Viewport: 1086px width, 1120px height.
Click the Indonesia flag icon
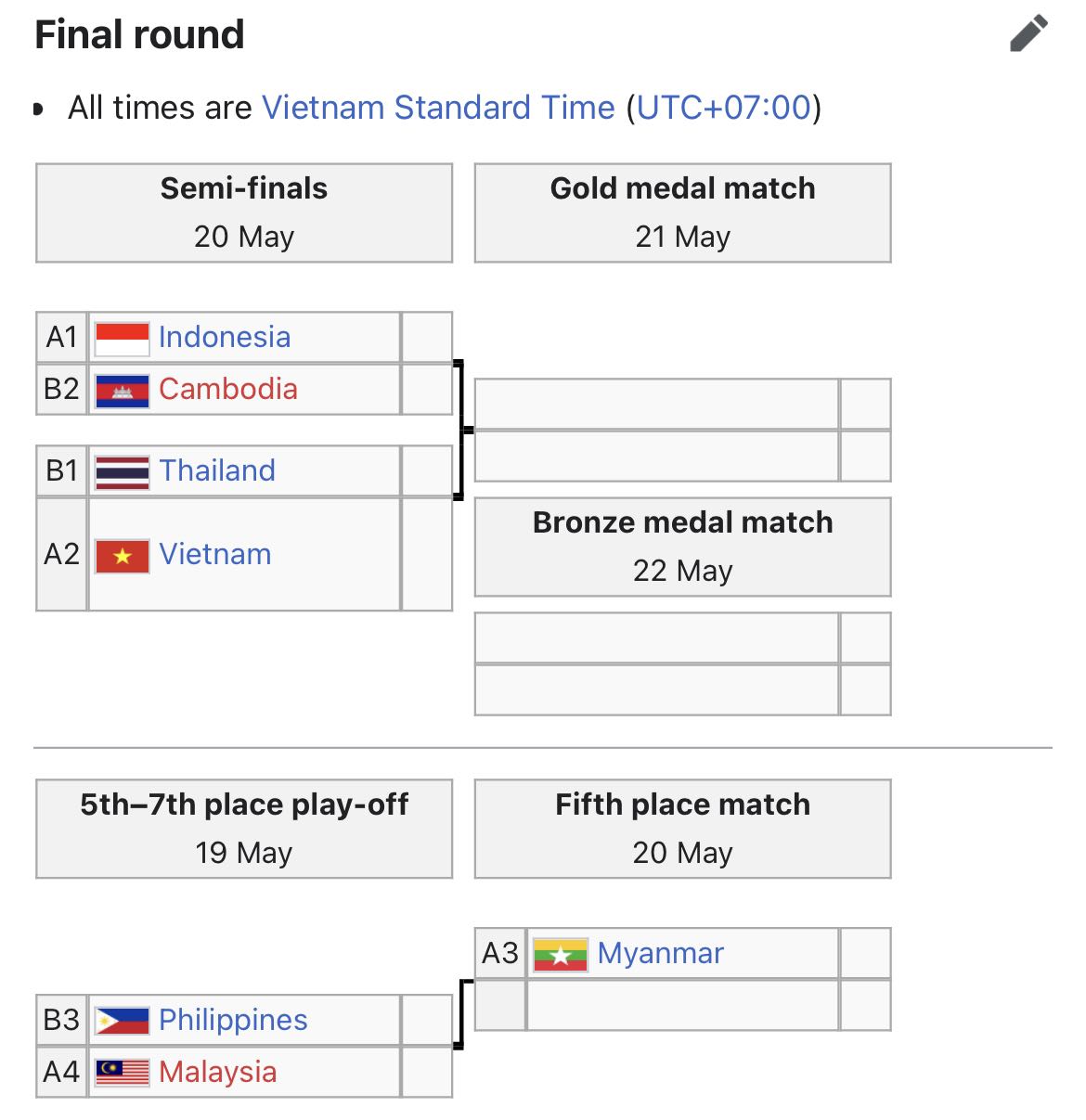122,338
